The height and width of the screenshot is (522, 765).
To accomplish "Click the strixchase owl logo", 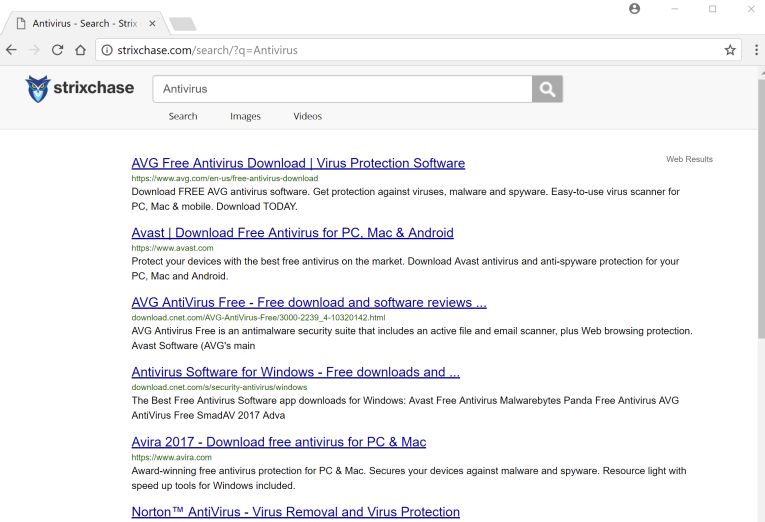I will [x=38, y=89].
